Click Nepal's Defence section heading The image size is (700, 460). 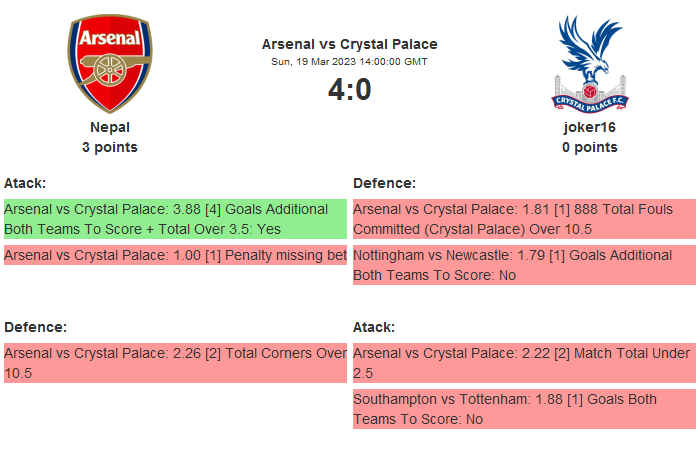pyautogui.click(x=35, y=327)
